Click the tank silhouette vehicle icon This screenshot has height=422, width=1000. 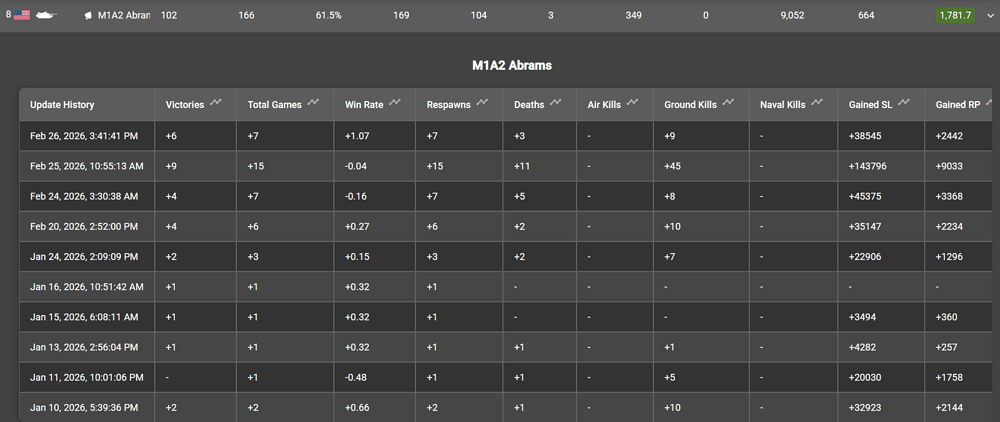coord(47,16)
